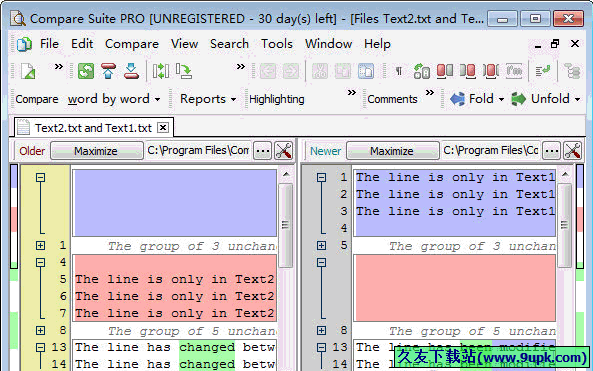
Task: Click the blue Fold arrows icon
Action: [x=457, y=99]
